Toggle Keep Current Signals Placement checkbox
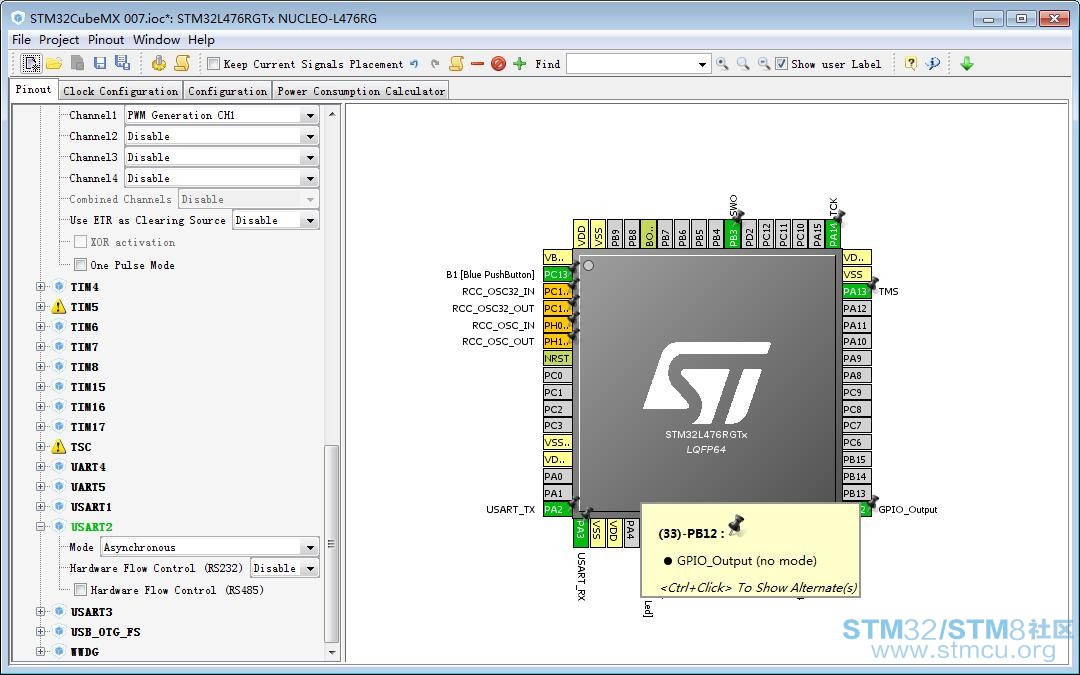 click(214, 64)
